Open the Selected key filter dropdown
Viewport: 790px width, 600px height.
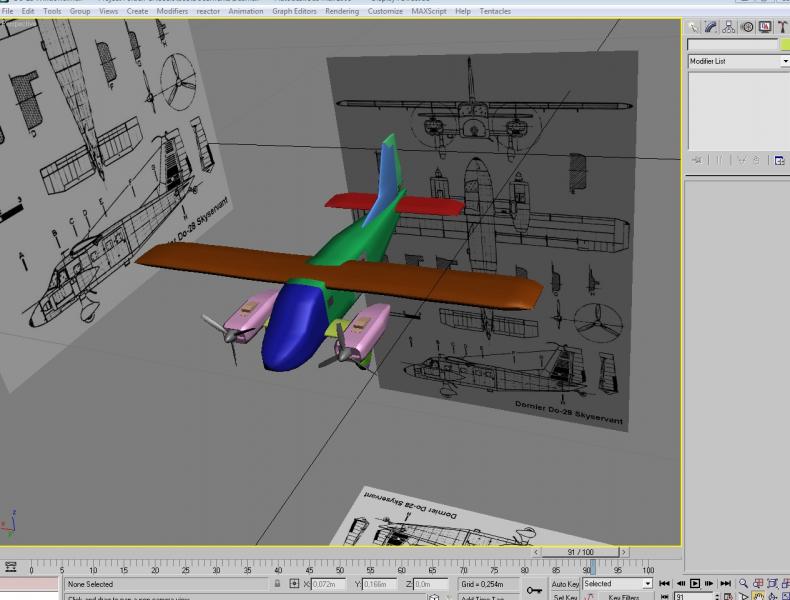pyautogui.click(x=618, y=583)
